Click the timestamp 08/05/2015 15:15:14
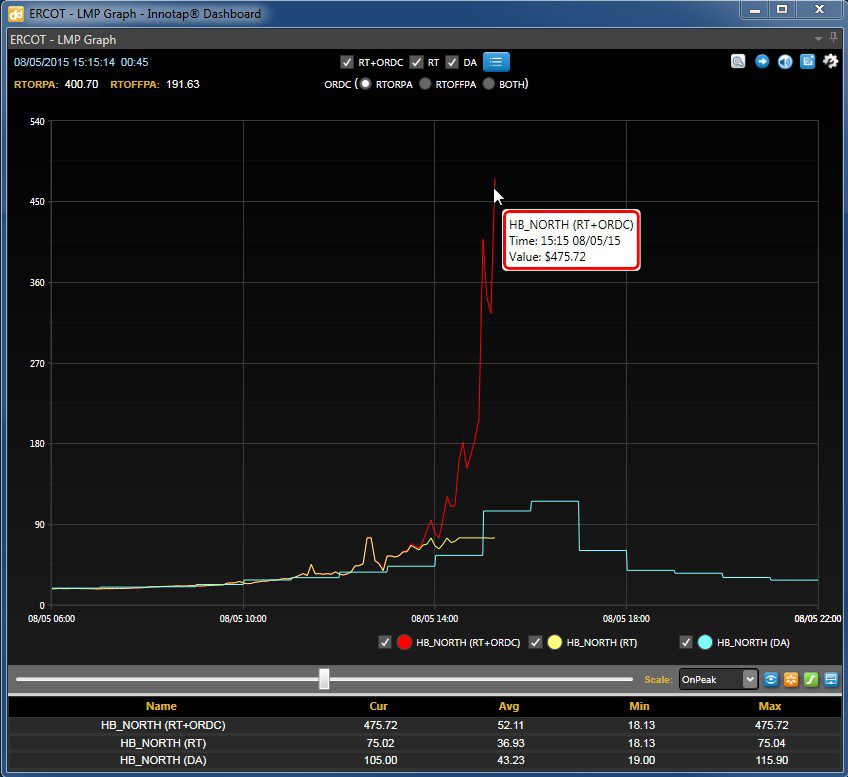 (64, 62)
